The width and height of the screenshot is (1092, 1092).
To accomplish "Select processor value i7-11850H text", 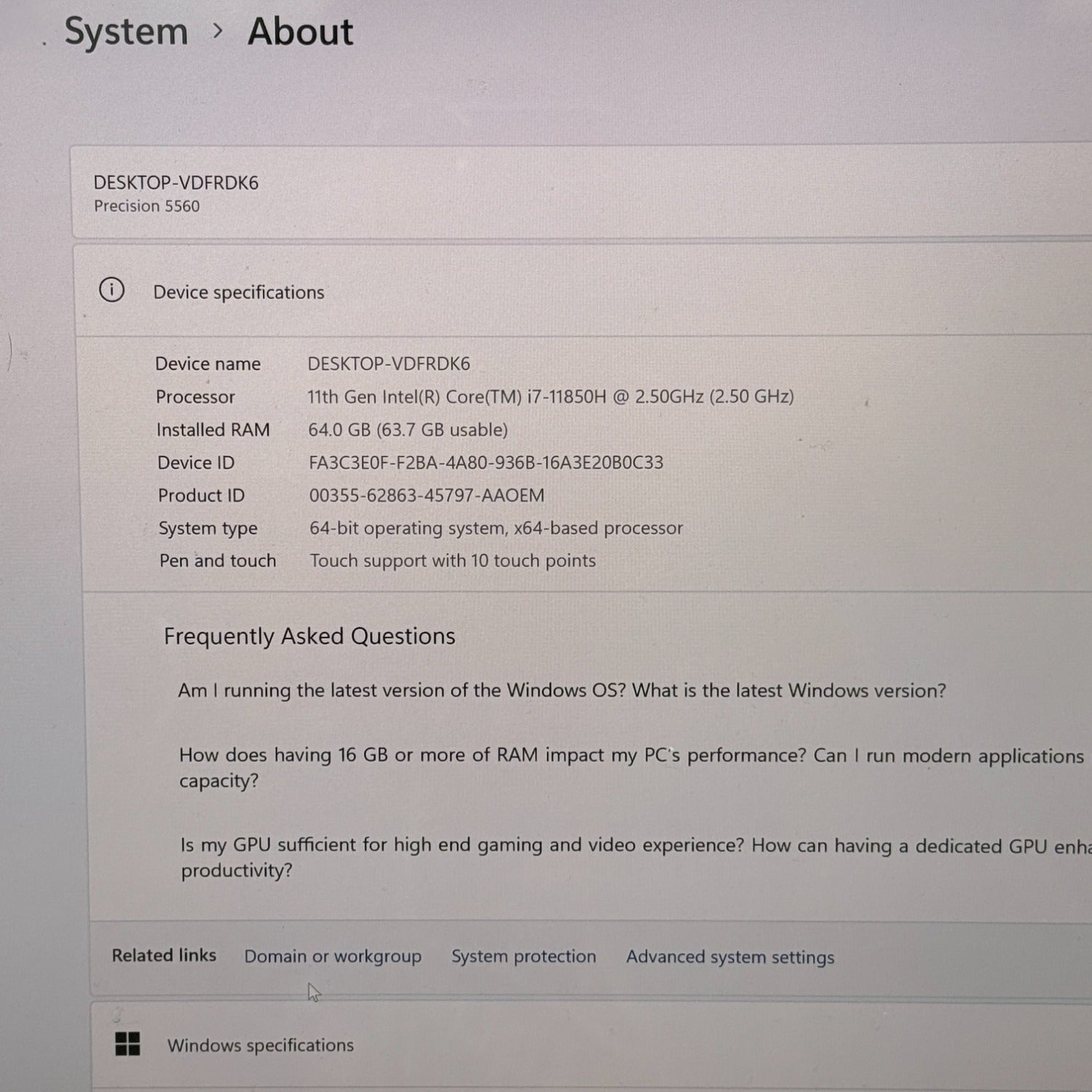I will [x=550, y=397].
